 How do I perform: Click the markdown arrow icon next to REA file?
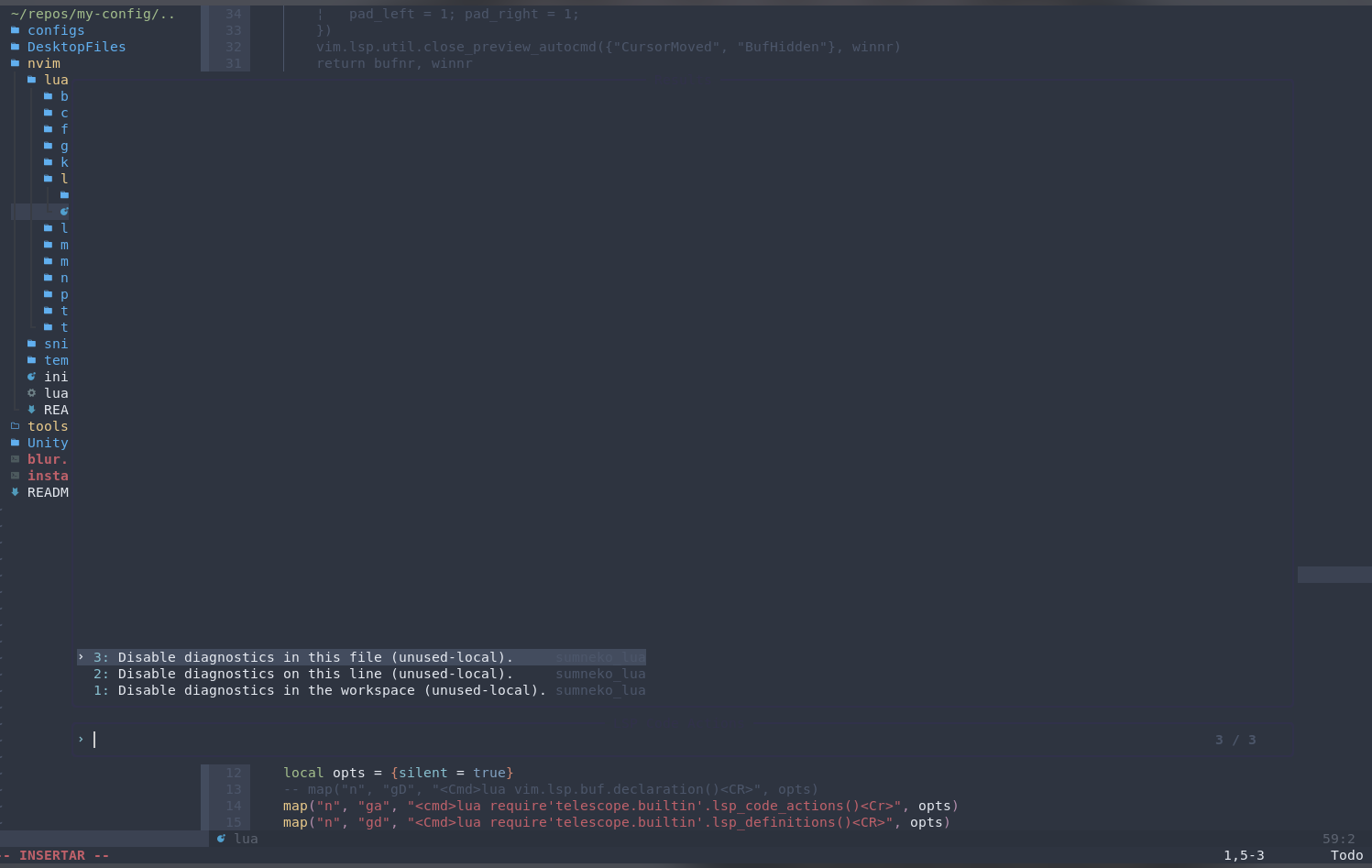pos(31,409)
